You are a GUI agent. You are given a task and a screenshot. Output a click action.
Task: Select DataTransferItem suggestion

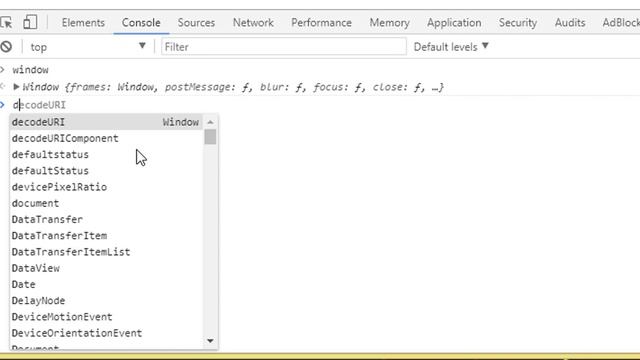(x=106, y=236)
